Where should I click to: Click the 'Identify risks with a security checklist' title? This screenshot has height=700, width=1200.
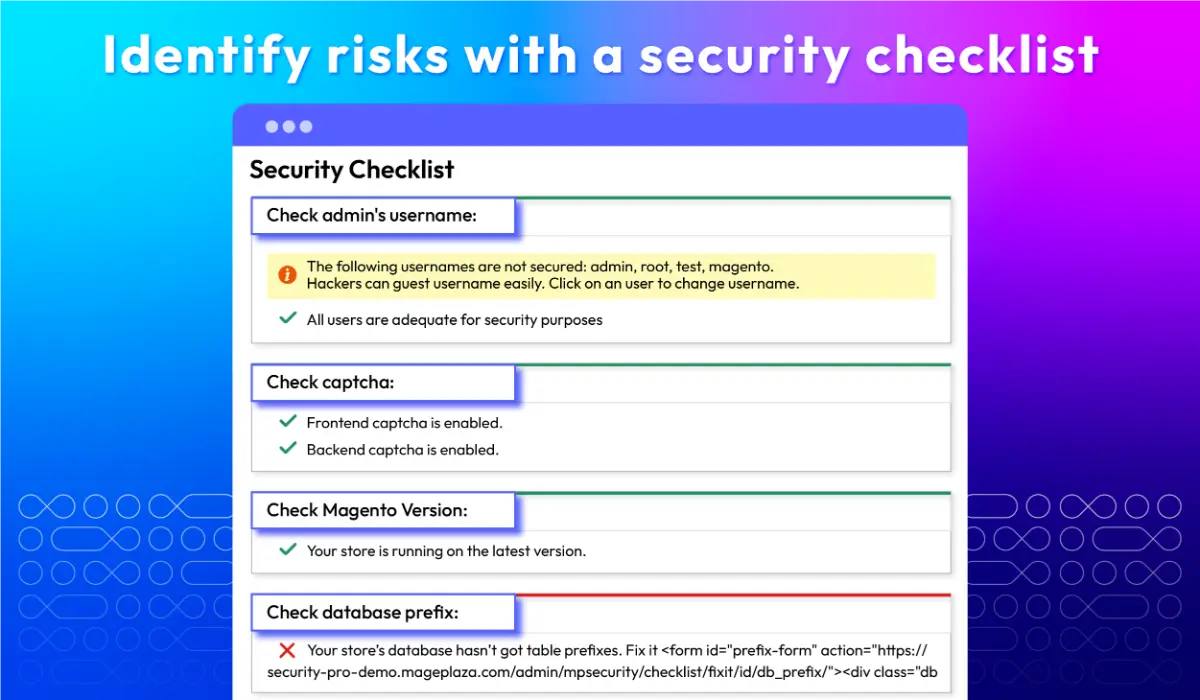coord(600,55)
